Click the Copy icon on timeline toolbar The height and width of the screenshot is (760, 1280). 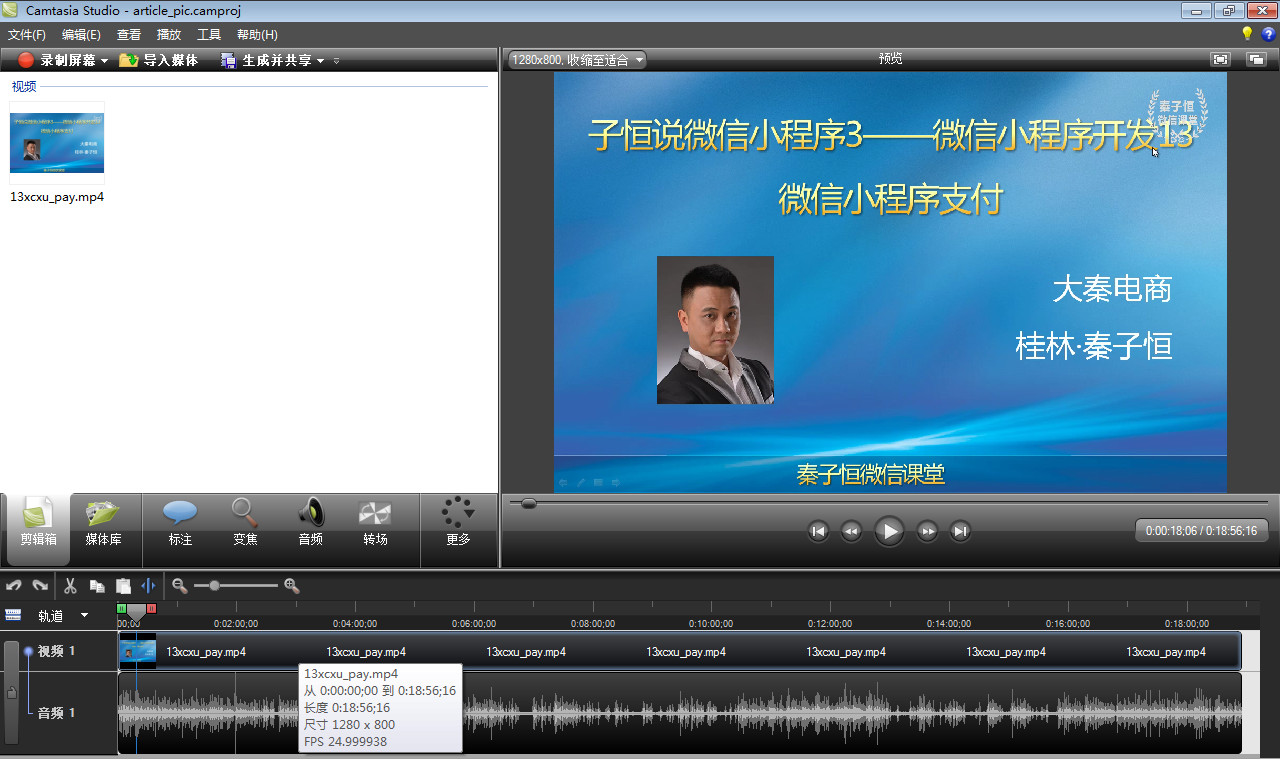pyautogui.click(x=97, y=586)
